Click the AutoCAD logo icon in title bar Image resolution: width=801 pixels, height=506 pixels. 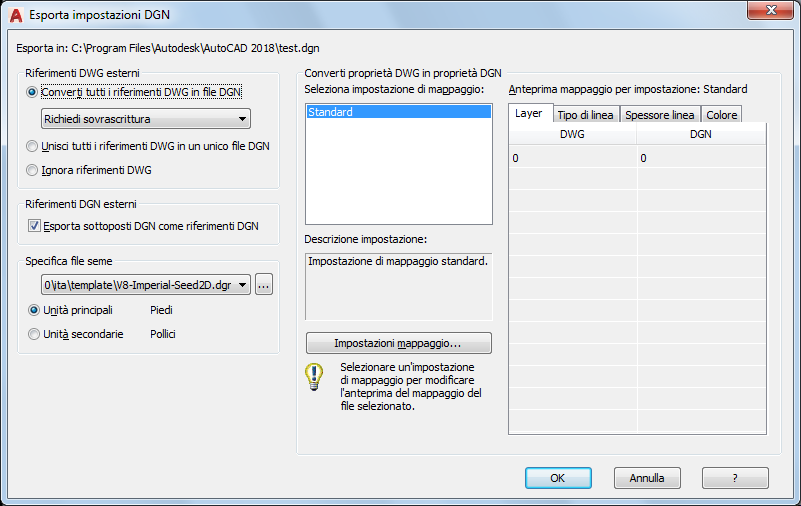(x=15, y=15)
